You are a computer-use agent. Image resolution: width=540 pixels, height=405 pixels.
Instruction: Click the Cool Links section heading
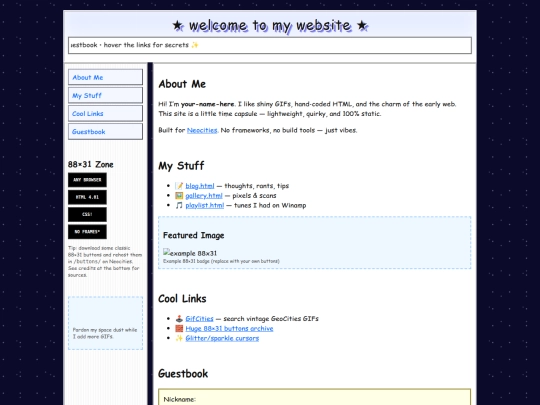tap(182, 299)
